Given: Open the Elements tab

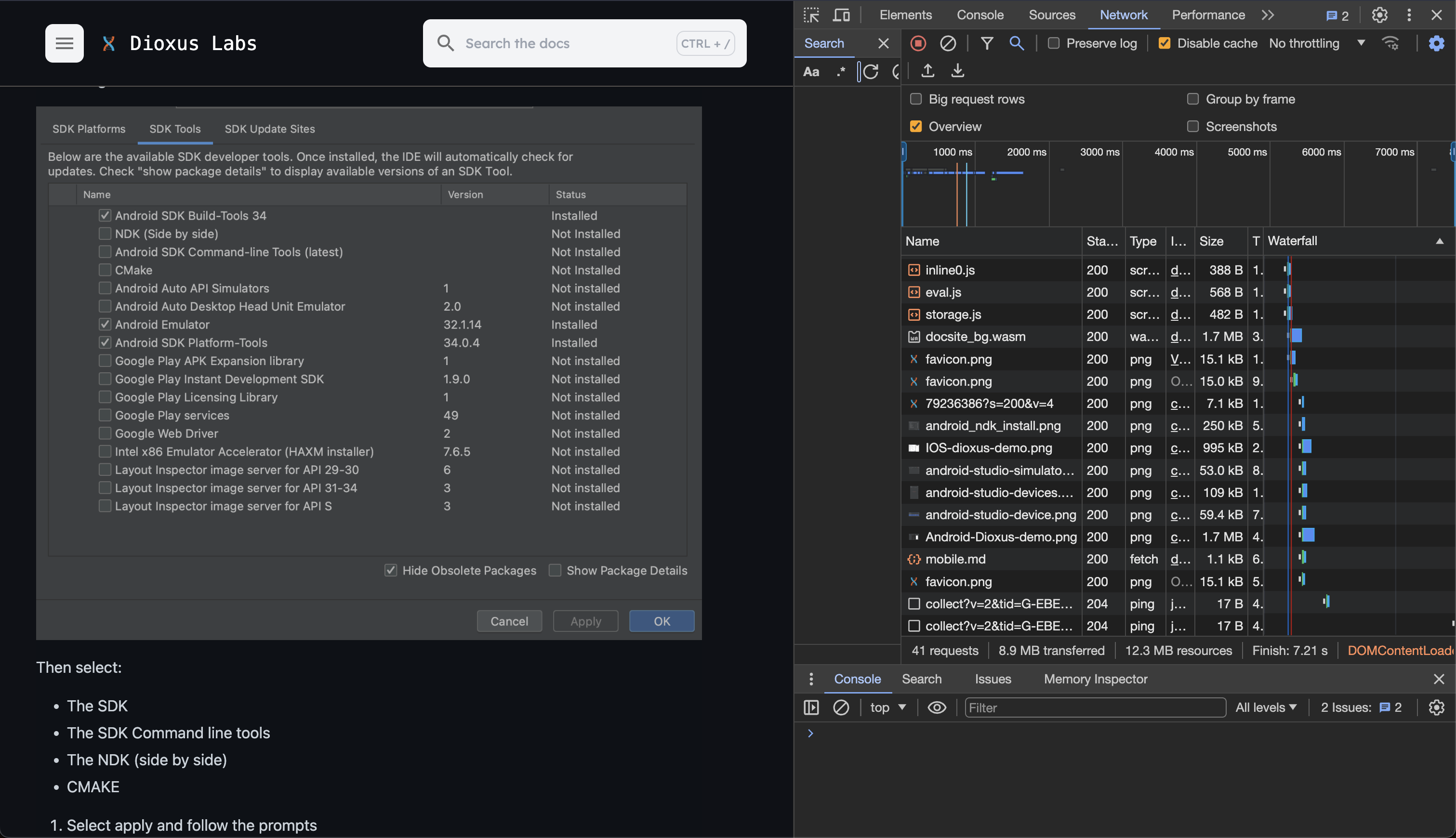Looking at the screenshot, I should (905, 15).
